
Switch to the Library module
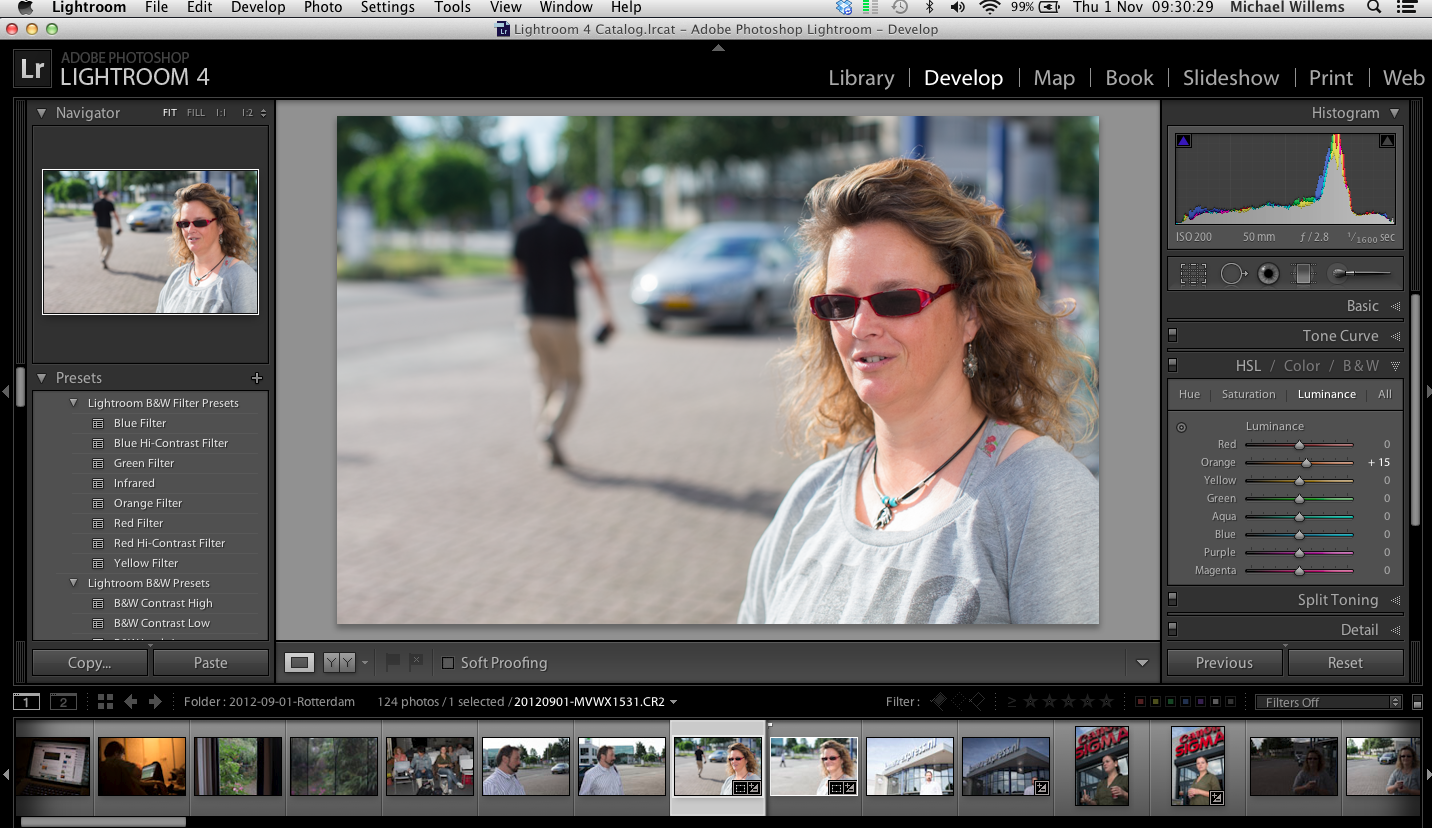click(860, 78)
